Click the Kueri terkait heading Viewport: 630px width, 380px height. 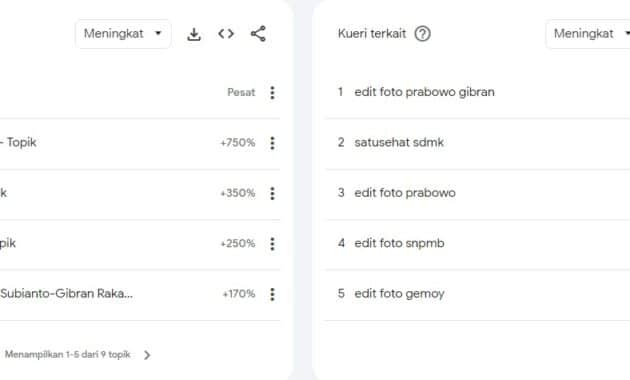coord(372,34)
